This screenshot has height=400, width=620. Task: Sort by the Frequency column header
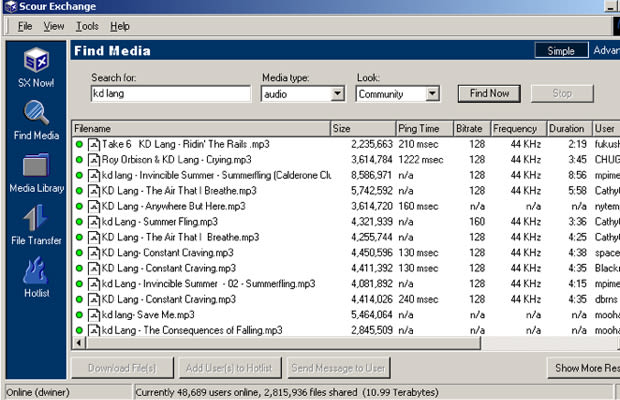[519, 129]
